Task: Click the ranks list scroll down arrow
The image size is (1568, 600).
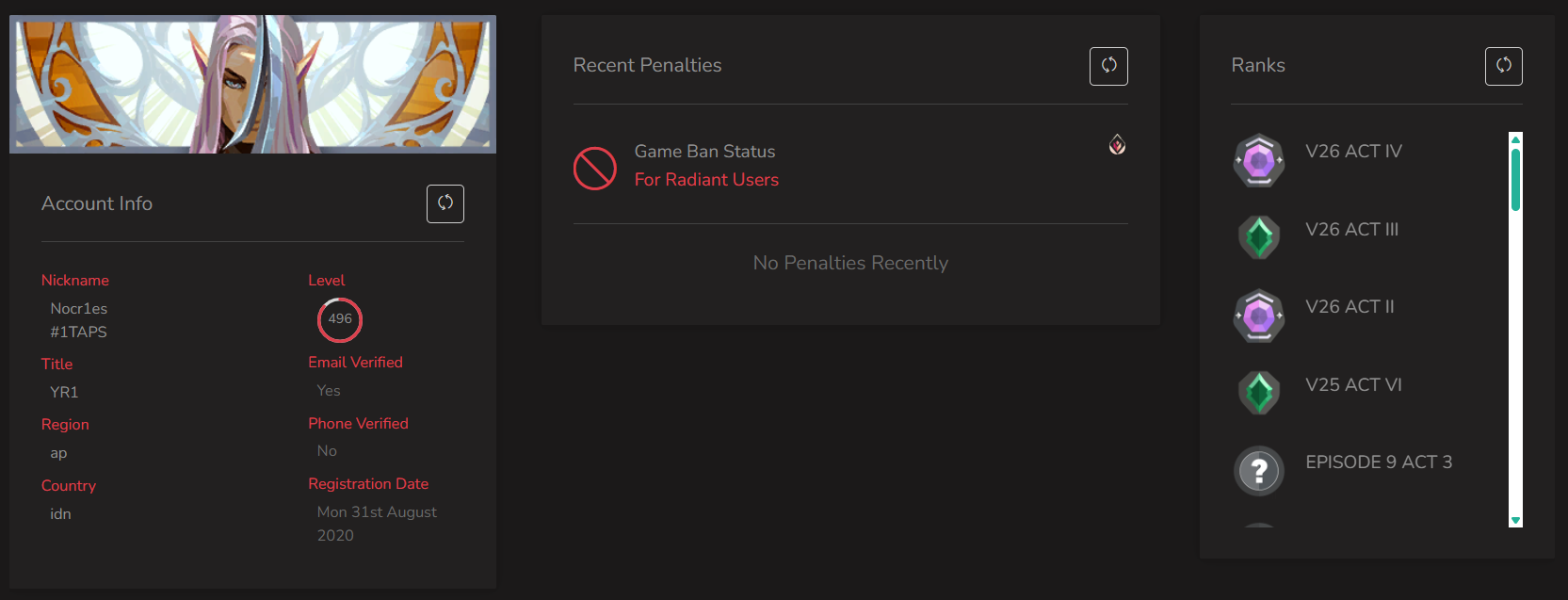Action: click(1515, 520)
